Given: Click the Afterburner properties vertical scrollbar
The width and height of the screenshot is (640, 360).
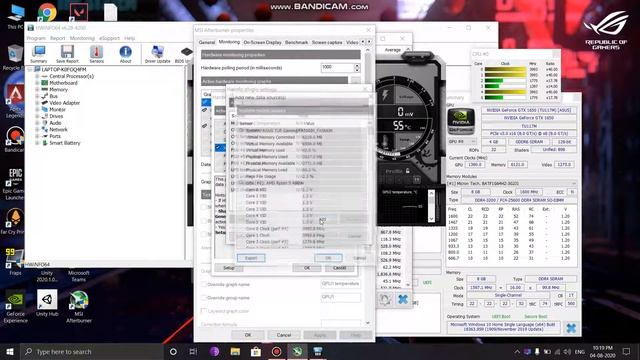Looking at the screenshot, I should pyautogui.click(x=368, y=186).
